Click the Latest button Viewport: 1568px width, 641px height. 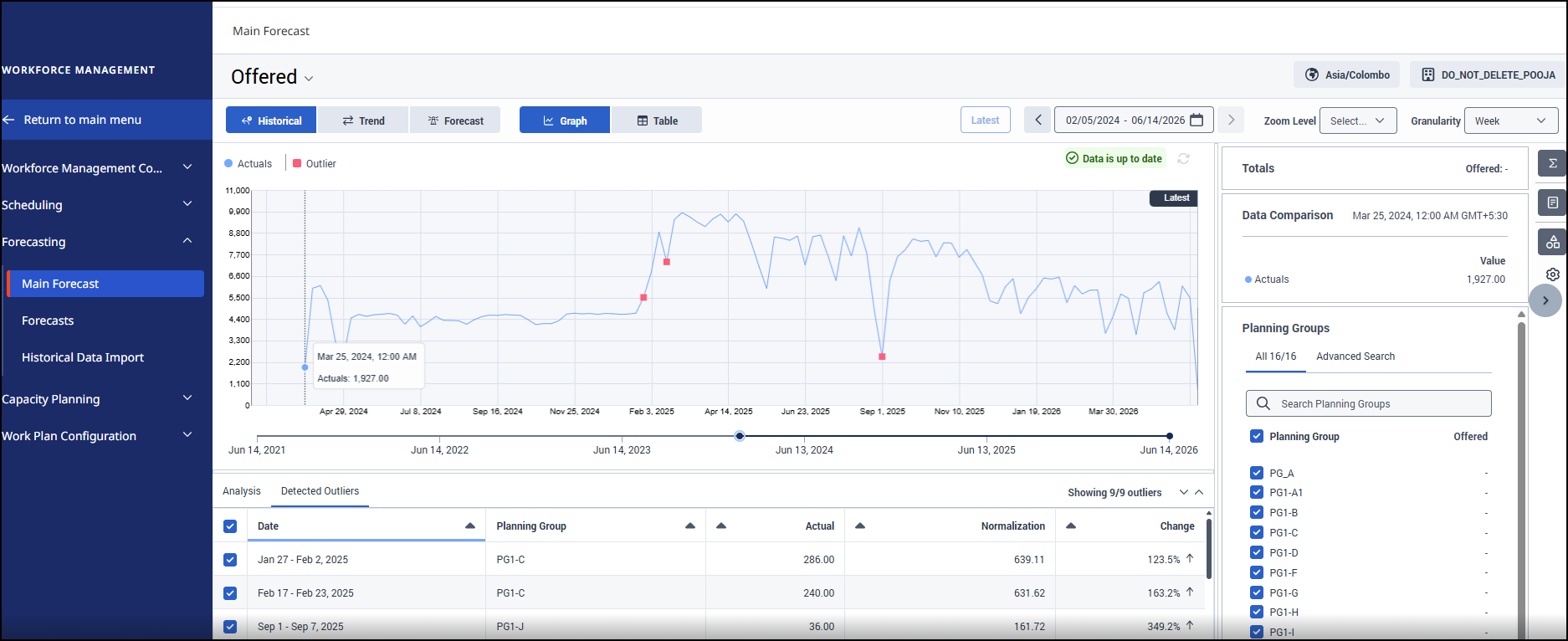[x=985, y=121]
